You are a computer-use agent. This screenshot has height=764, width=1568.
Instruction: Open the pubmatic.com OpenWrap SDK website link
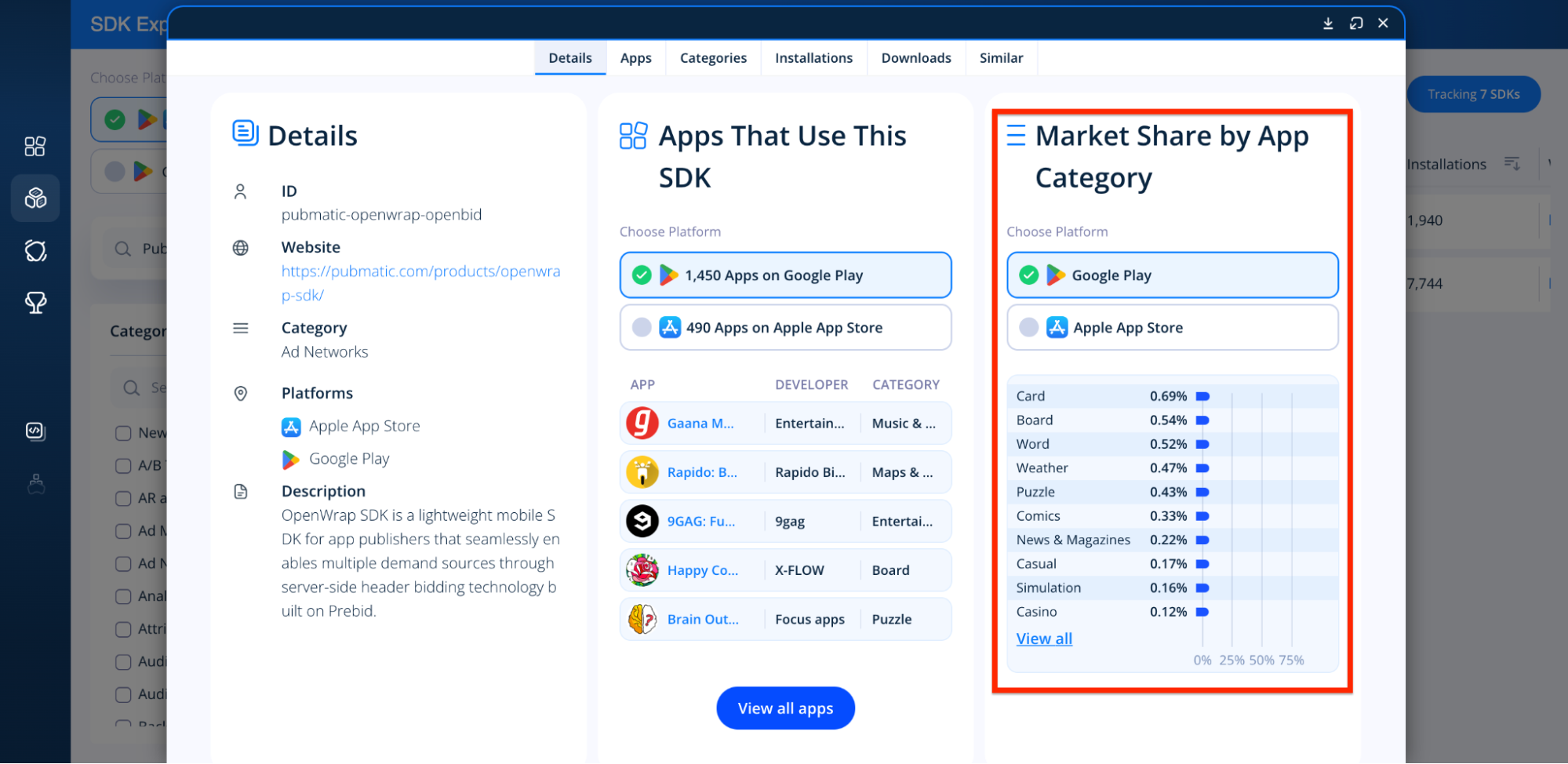click(421, 283)
